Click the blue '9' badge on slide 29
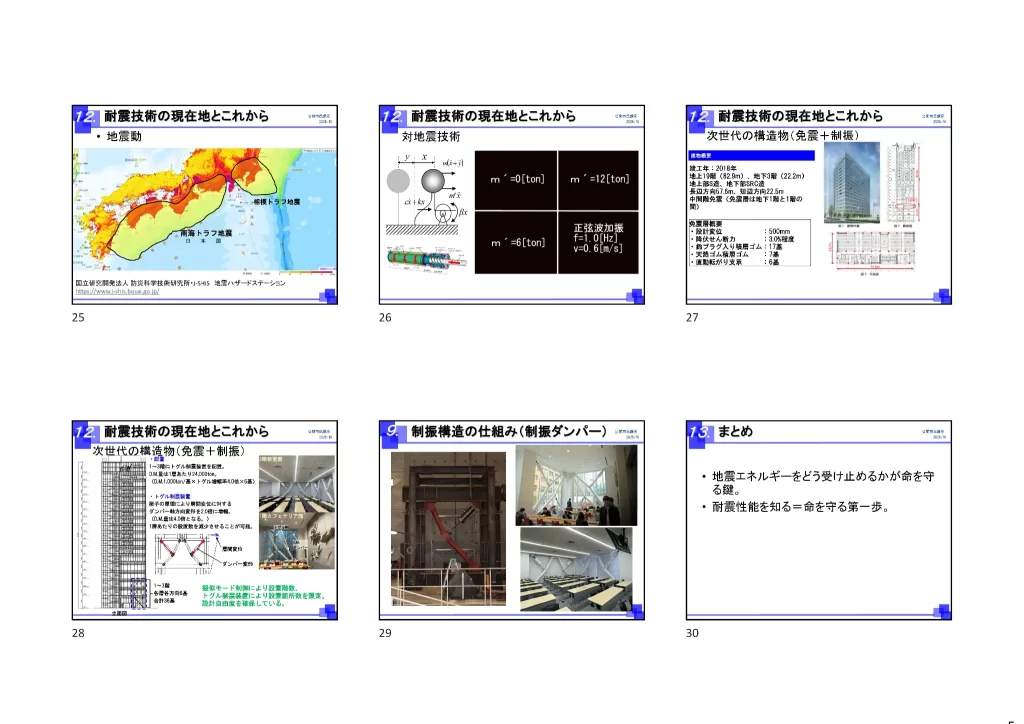Screen dimensions: 1024x724 [392, 431]
